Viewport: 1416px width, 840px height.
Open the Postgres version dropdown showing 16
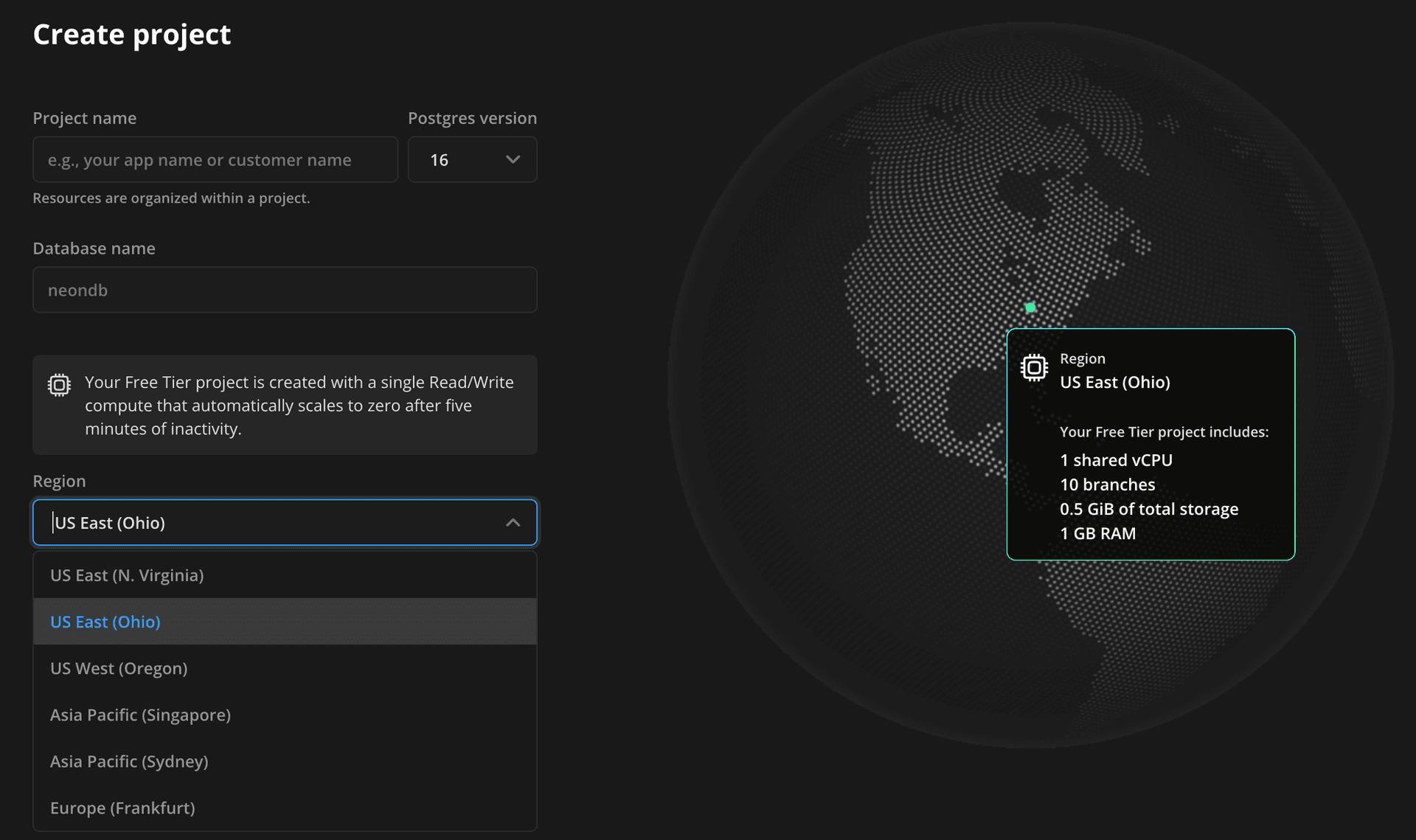pos(472,159)
